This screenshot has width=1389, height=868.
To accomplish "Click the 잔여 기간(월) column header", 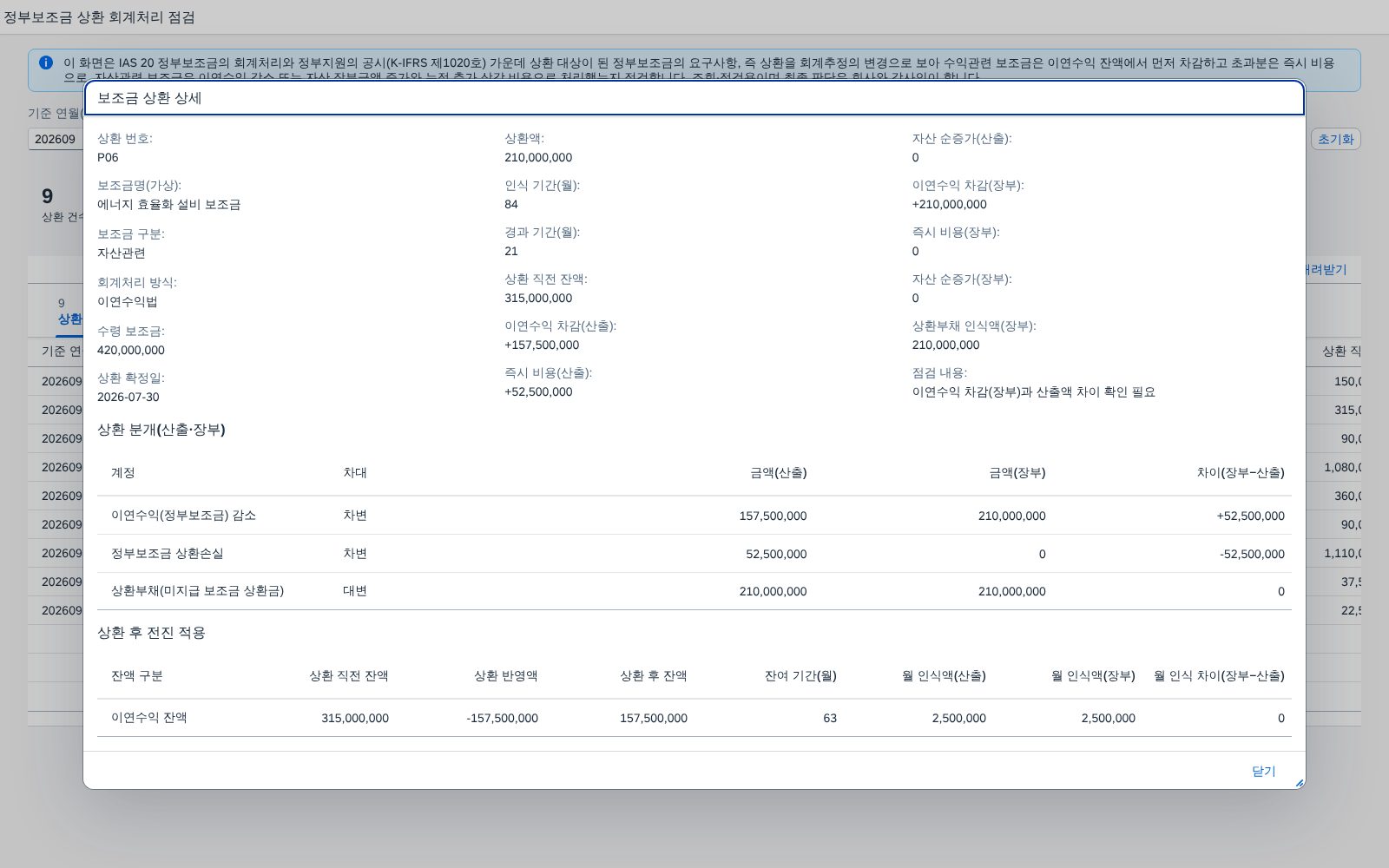I will pyautogui.click(x=800, y=675).
